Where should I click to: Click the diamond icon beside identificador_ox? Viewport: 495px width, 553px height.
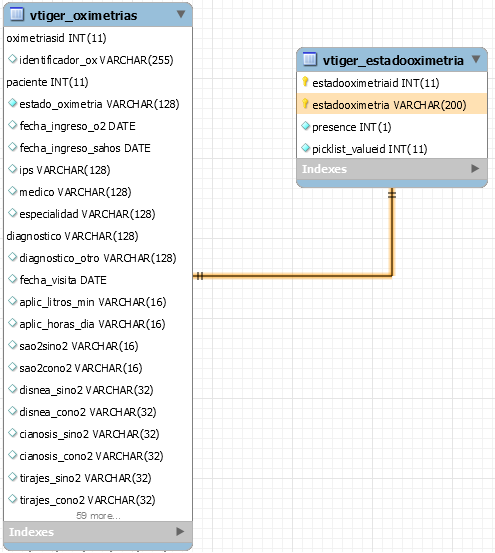[13, 59]
